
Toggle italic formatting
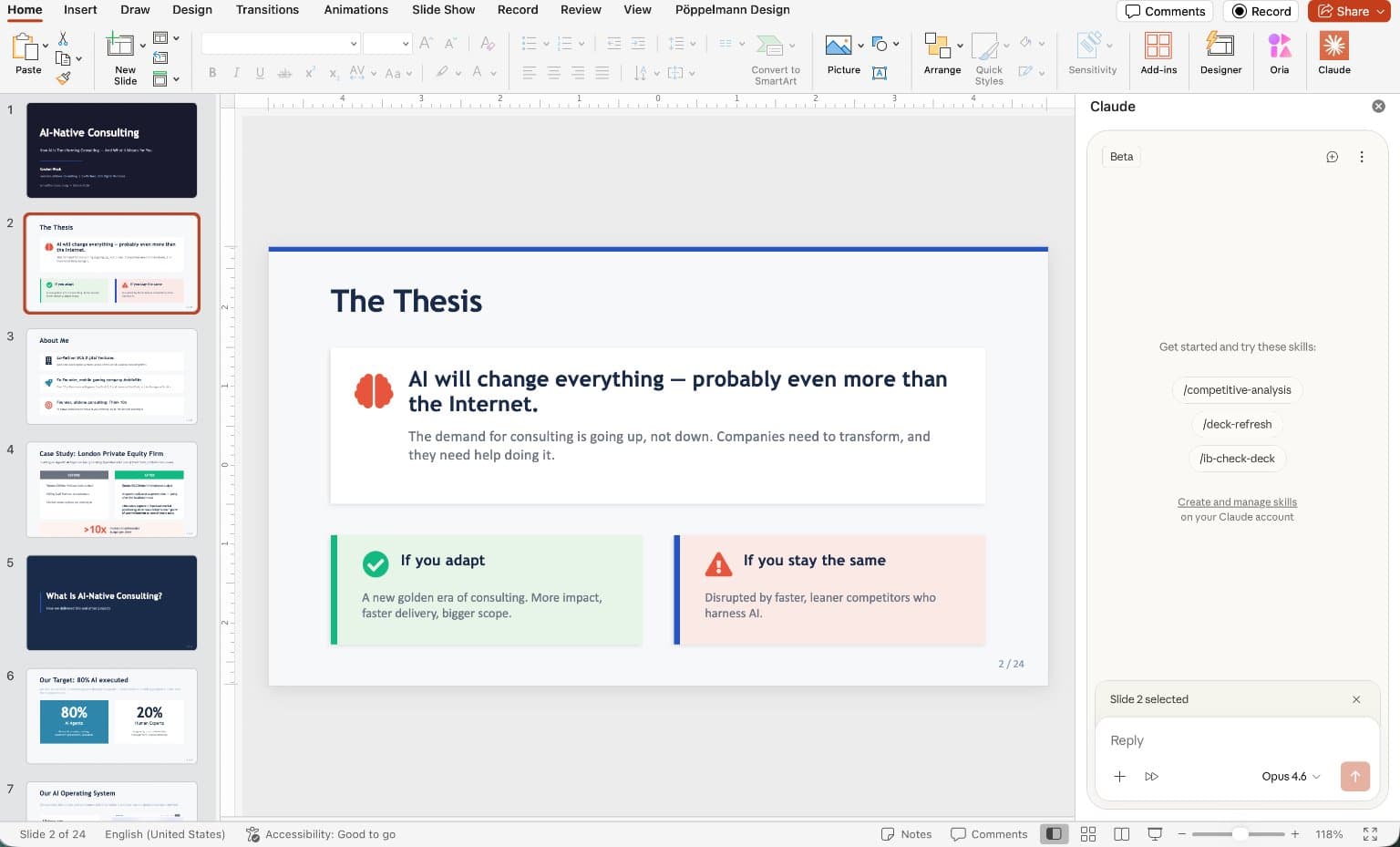tap(236, 73)
